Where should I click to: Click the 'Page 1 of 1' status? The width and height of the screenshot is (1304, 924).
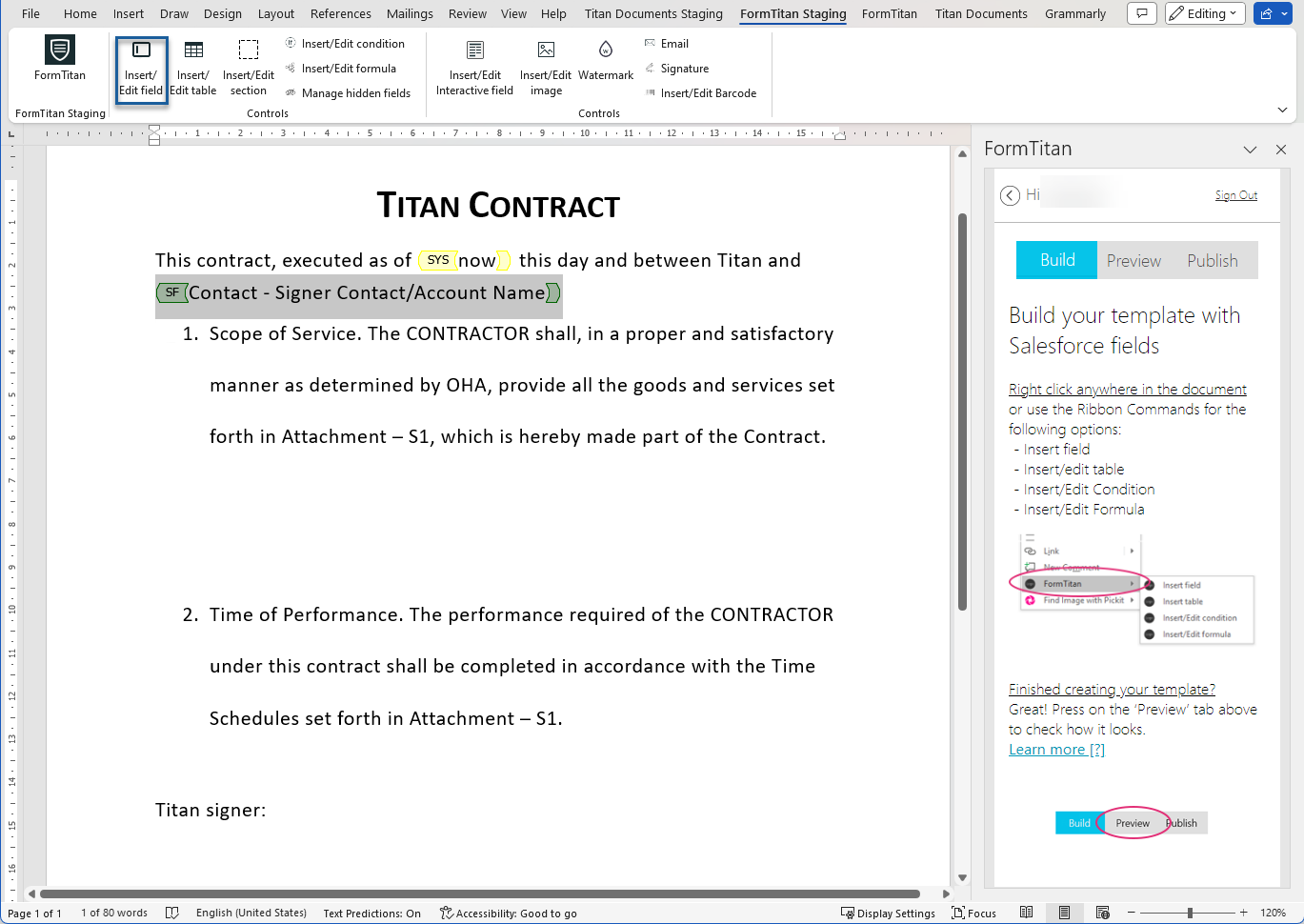34,913
